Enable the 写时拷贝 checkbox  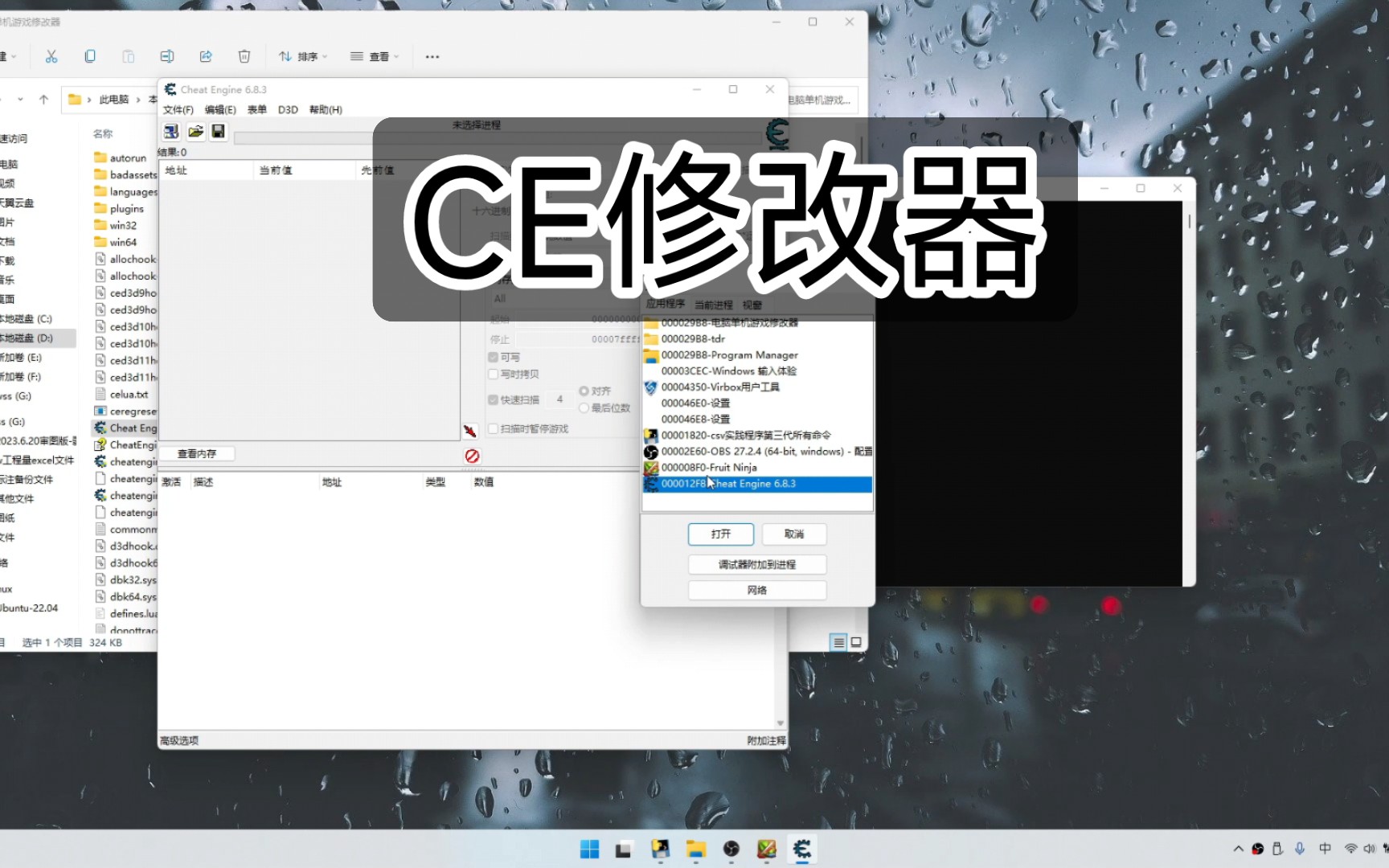click(494, 374)
